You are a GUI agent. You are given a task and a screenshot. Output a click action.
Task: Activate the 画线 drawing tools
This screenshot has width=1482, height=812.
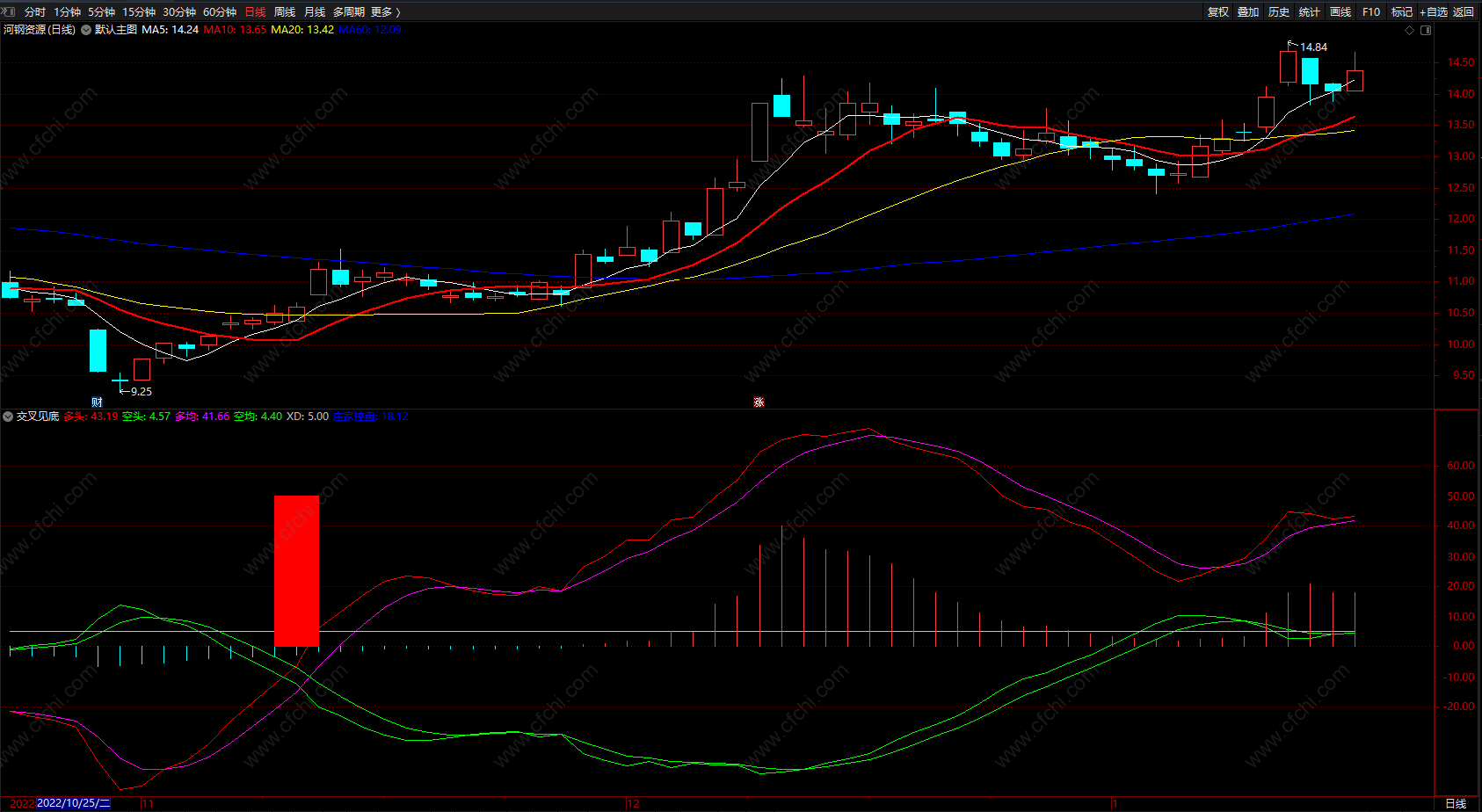pyautogui.click(x=1340, y=12)
